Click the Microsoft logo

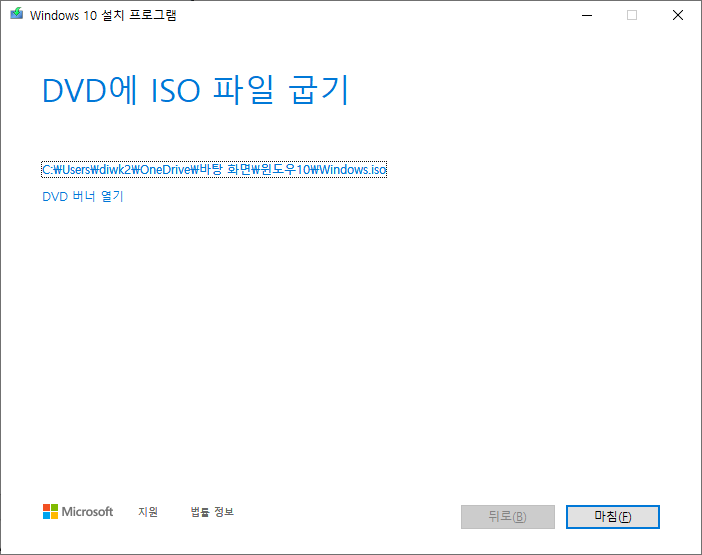(78, 512)
